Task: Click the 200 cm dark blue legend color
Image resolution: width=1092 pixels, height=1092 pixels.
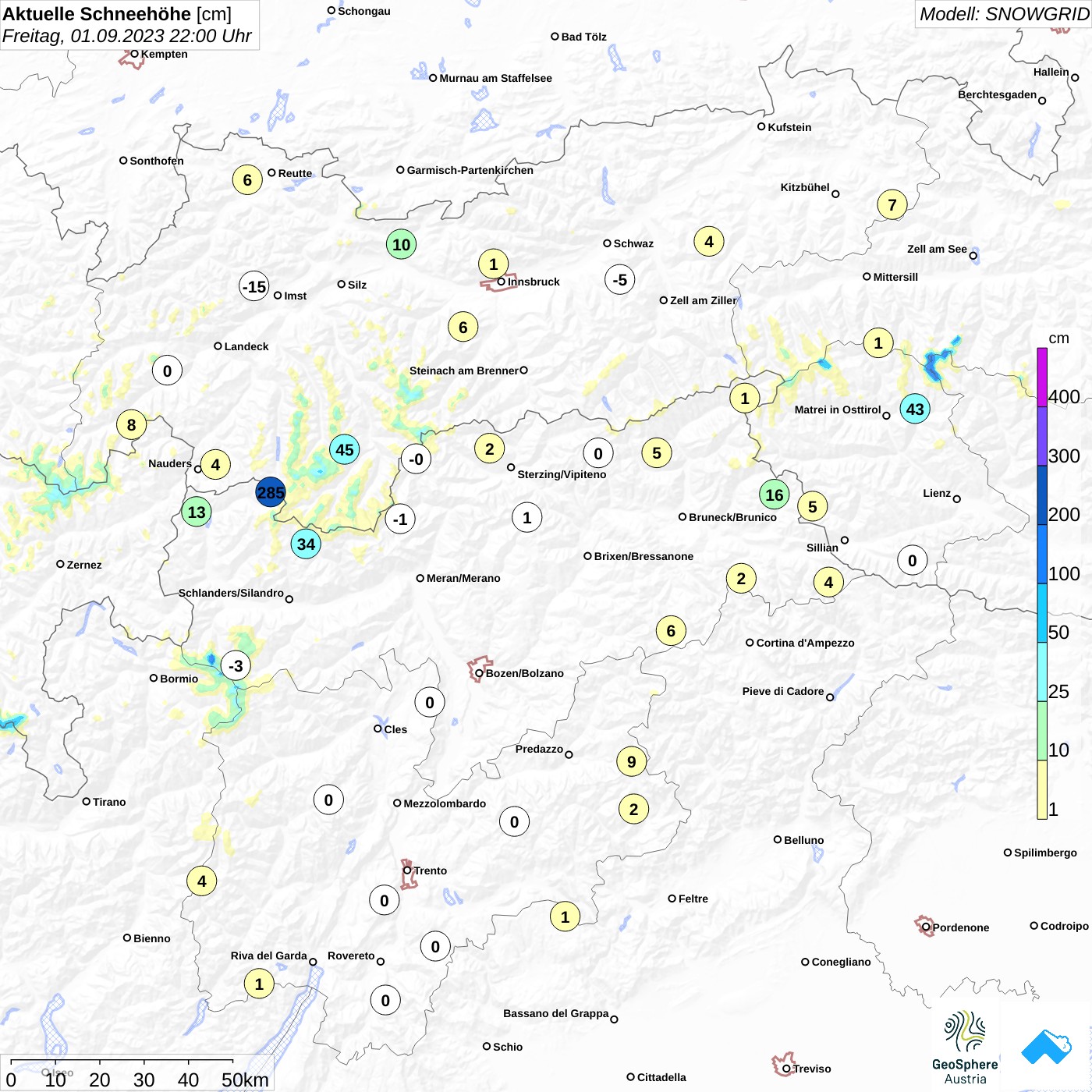Action: pyautogui.click(x=1042, y=495)
